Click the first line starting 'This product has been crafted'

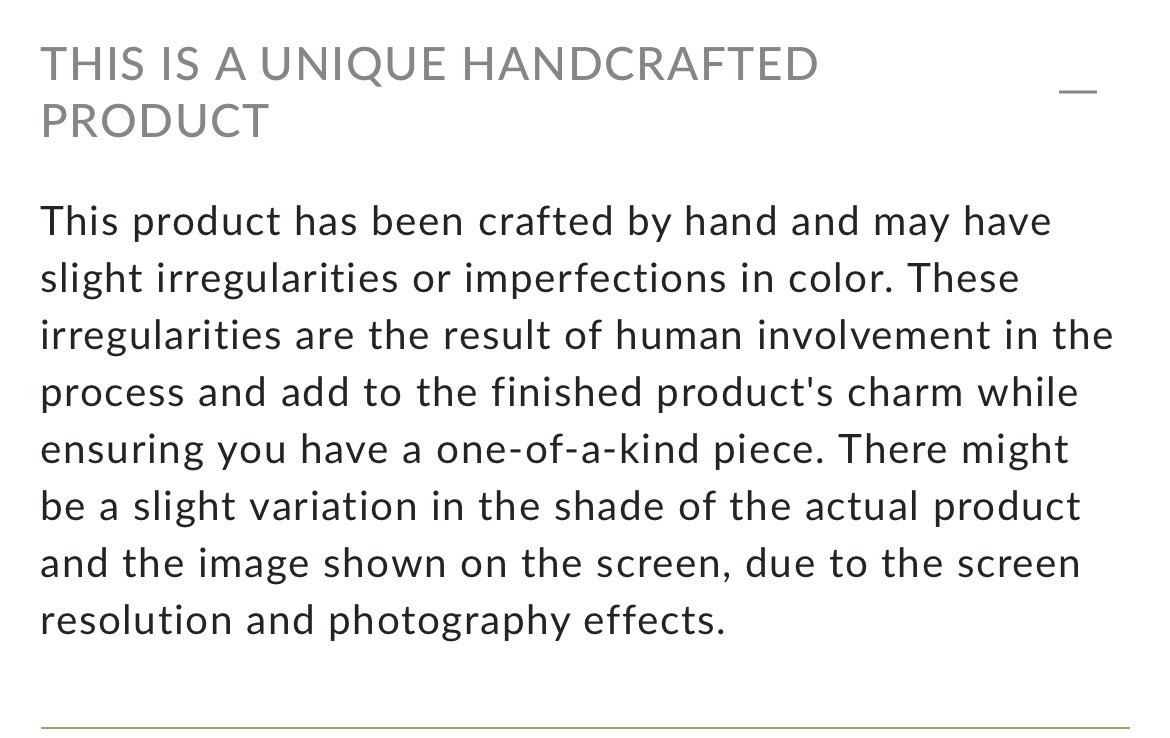point(545,221)
